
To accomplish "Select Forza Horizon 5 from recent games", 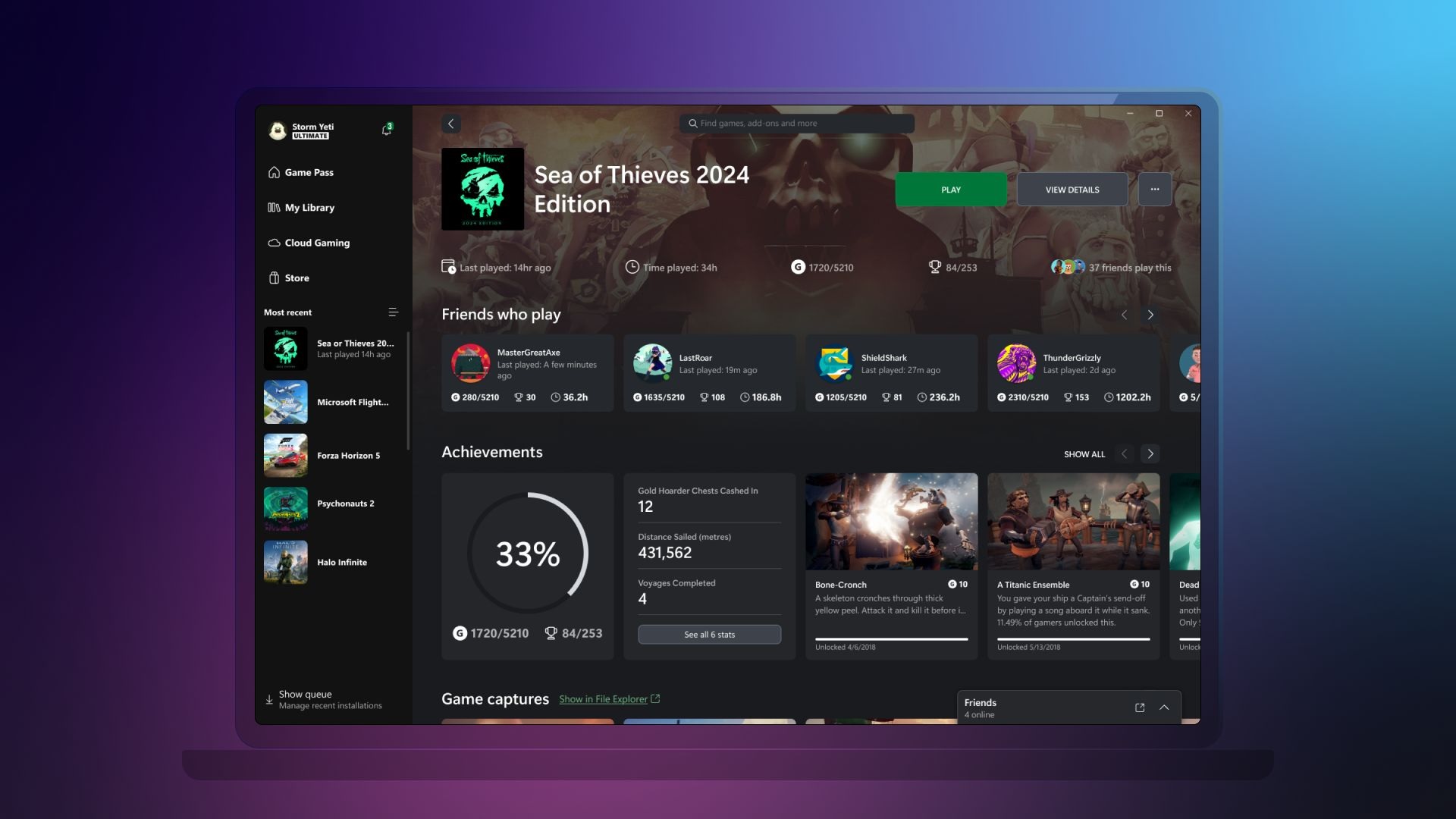I will pyautogui.click(x=334, y=455).
